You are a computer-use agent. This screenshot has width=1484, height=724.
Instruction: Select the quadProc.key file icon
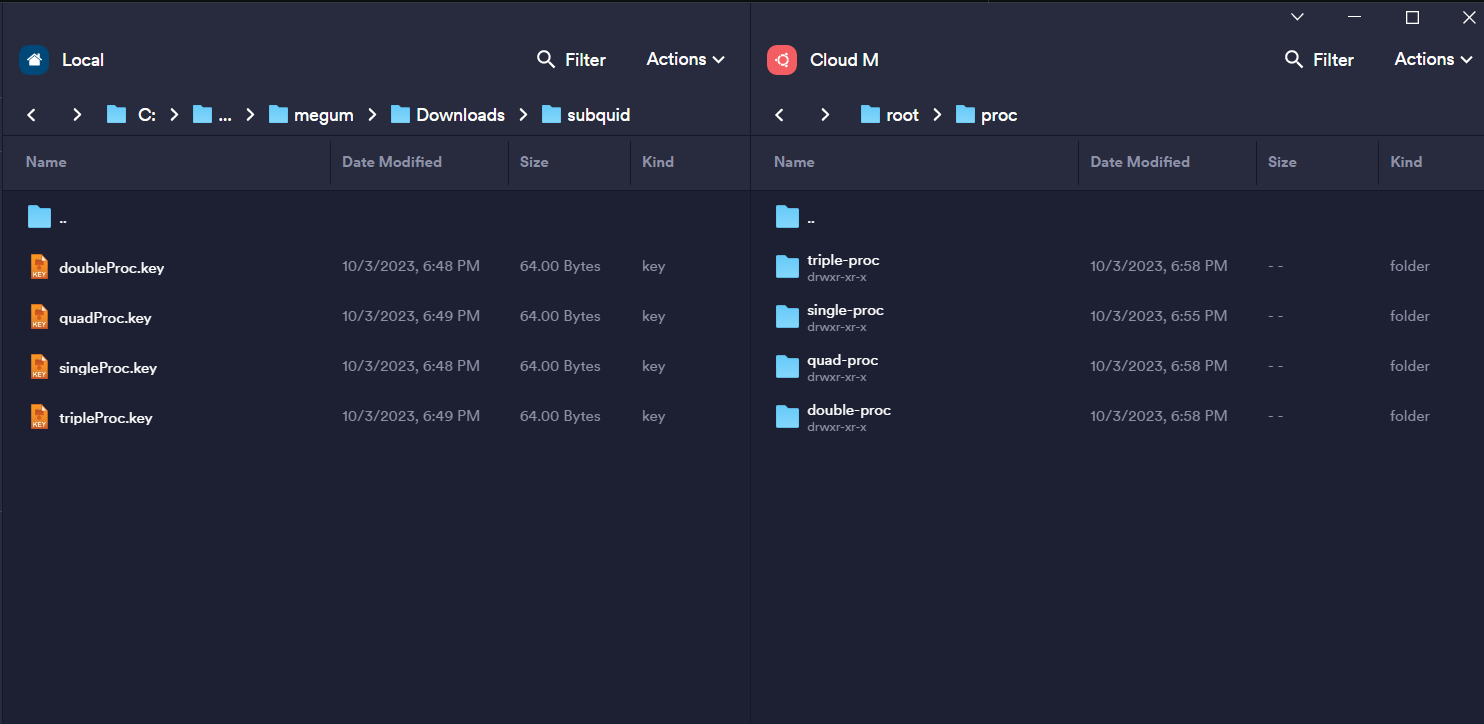click(39, 317)
